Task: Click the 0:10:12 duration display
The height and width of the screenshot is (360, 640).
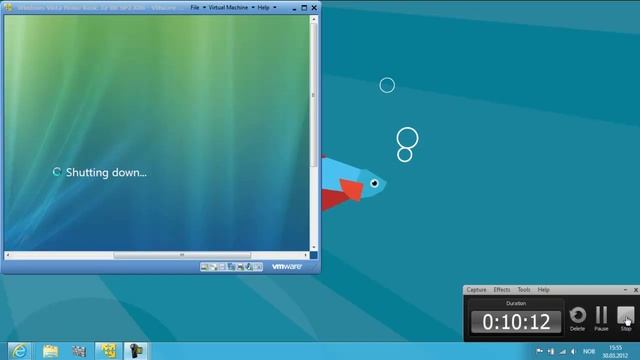Action: point(516,322)
